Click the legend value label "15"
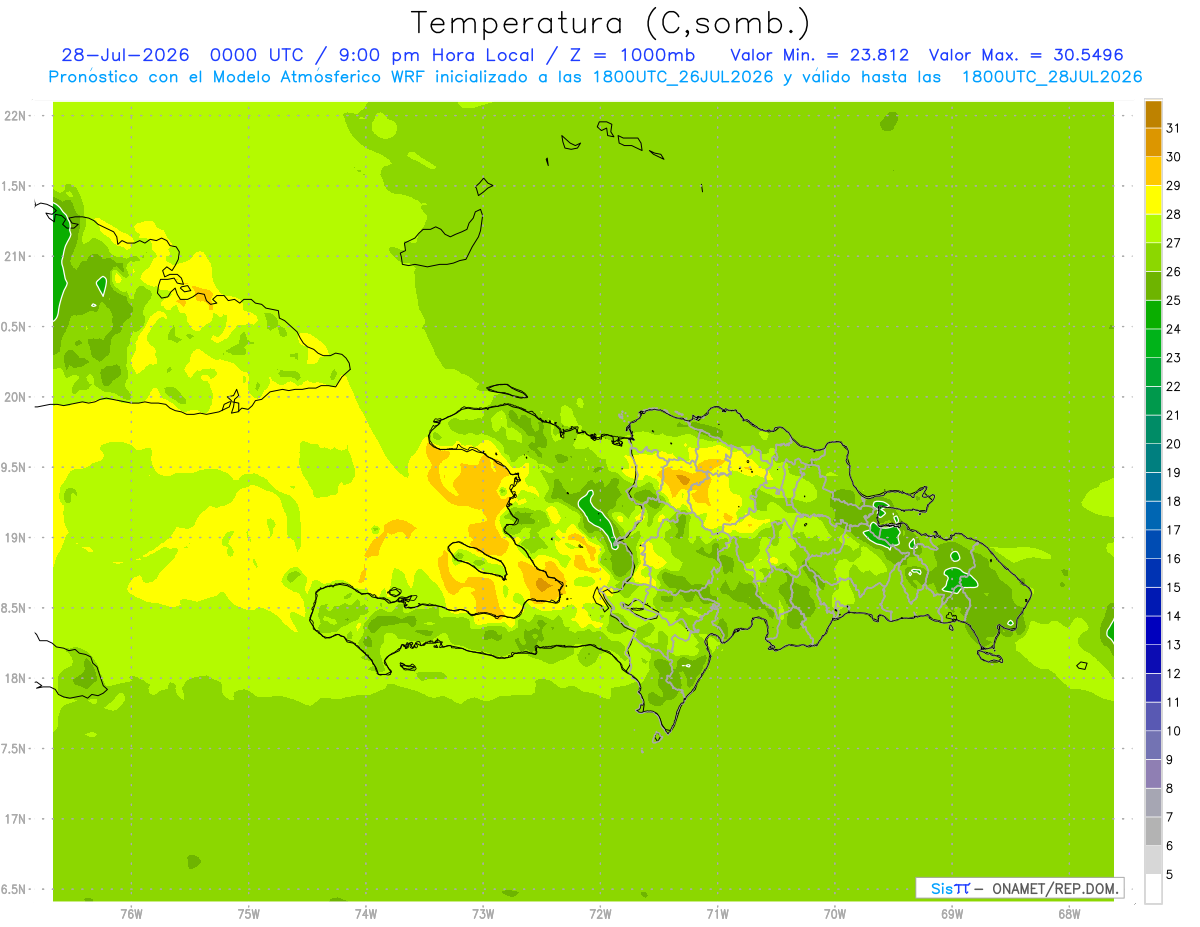Viewport: 1200px width, 927px height. [1173, 587]
